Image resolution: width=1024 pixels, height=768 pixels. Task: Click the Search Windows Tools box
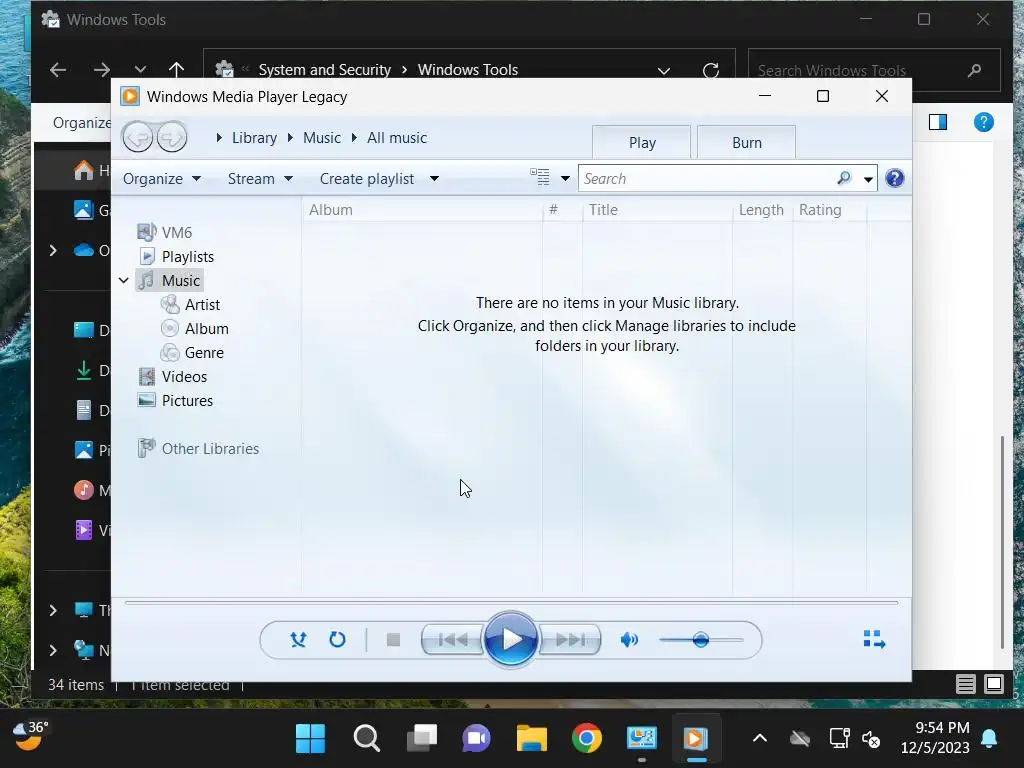pos(874,70)
